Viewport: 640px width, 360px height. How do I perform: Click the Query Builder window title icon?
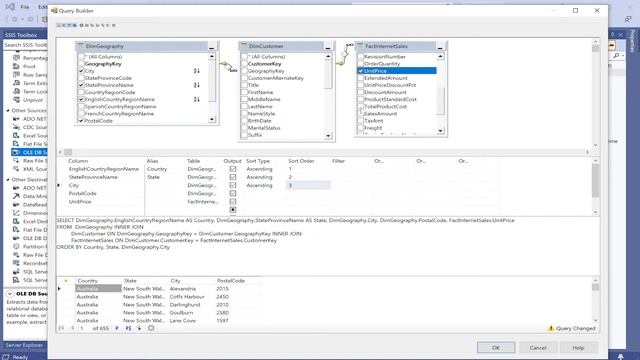point(54,11)
